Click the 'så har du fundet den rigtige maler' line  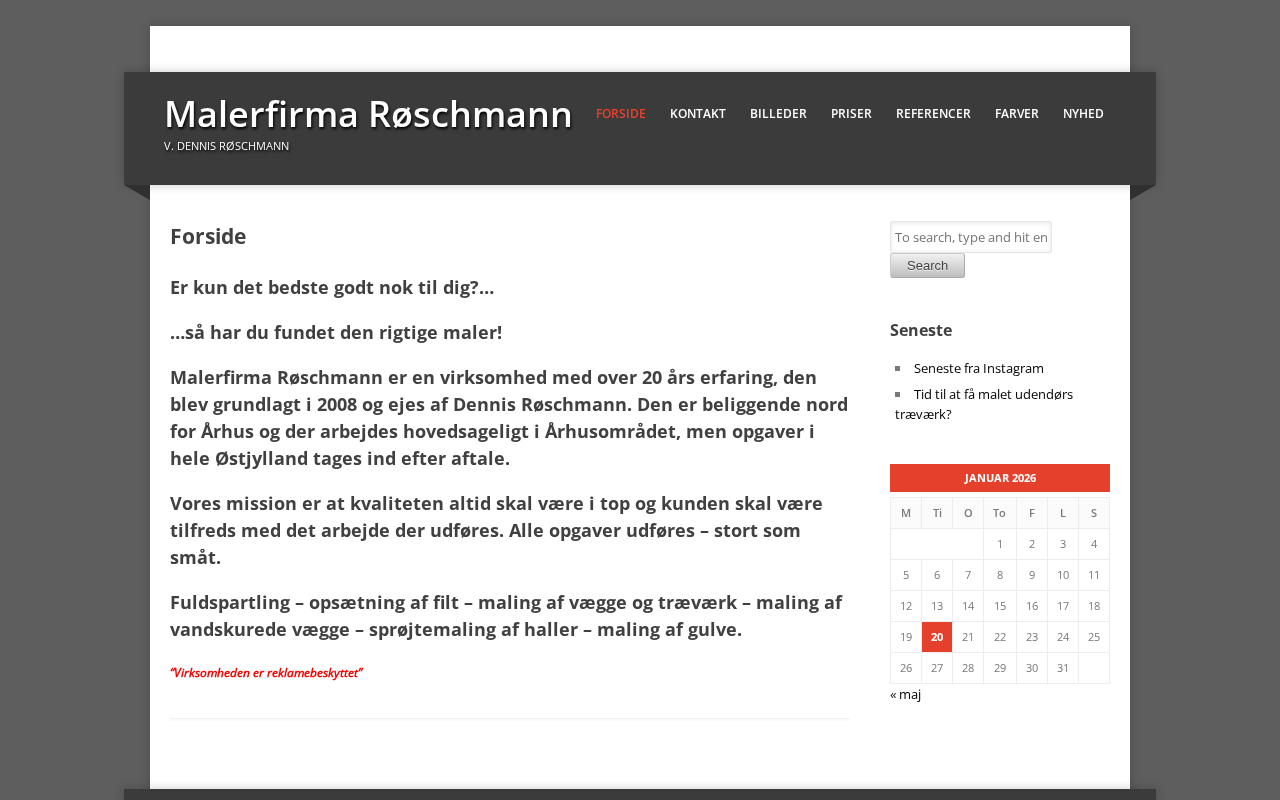click(x=336, y=333)
